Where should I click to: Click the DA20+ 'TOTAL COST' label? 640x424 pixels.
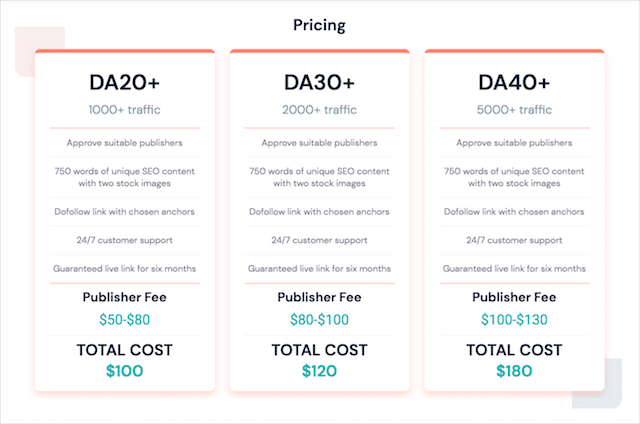124,350
